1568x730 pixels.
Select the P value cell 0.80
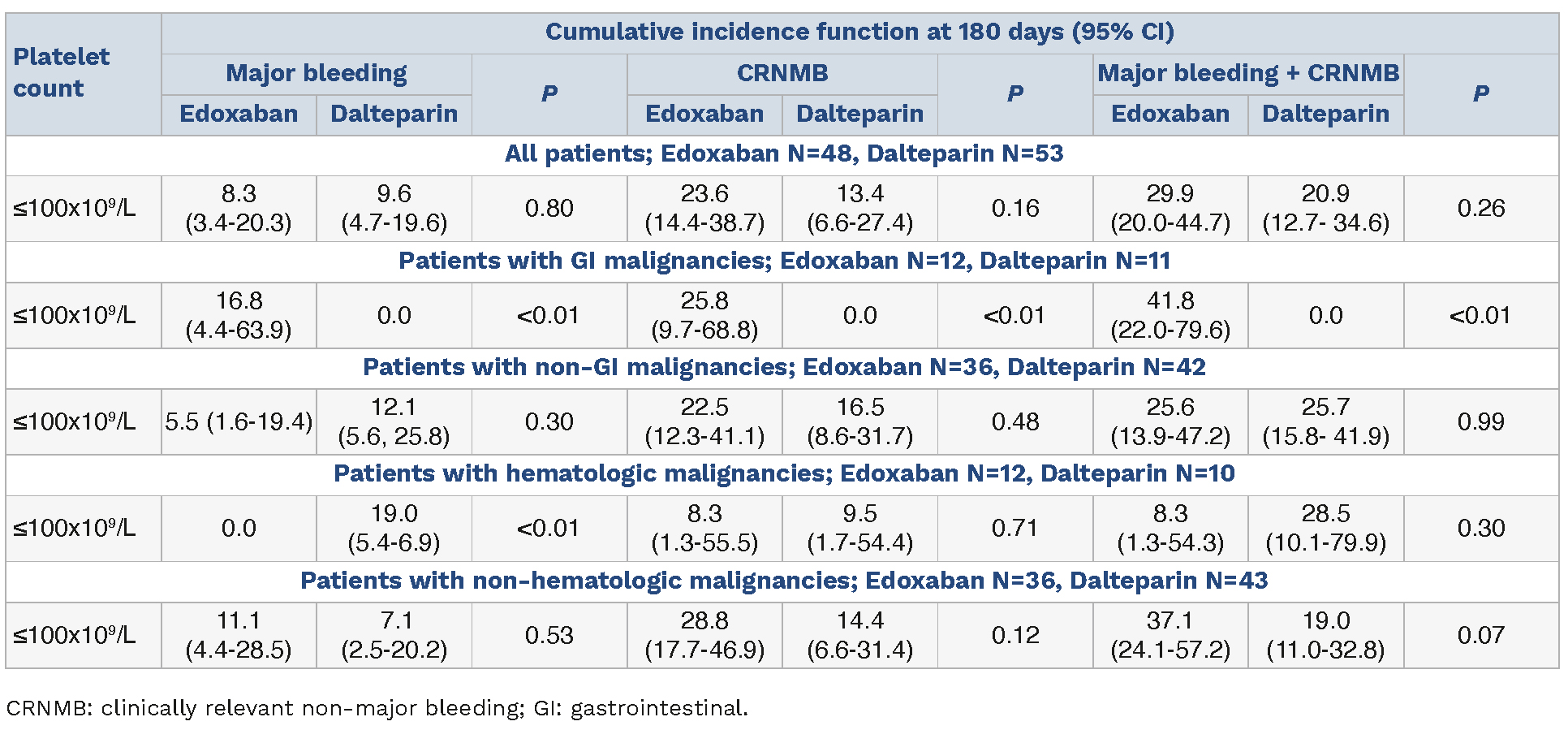[x=549, y=209]
